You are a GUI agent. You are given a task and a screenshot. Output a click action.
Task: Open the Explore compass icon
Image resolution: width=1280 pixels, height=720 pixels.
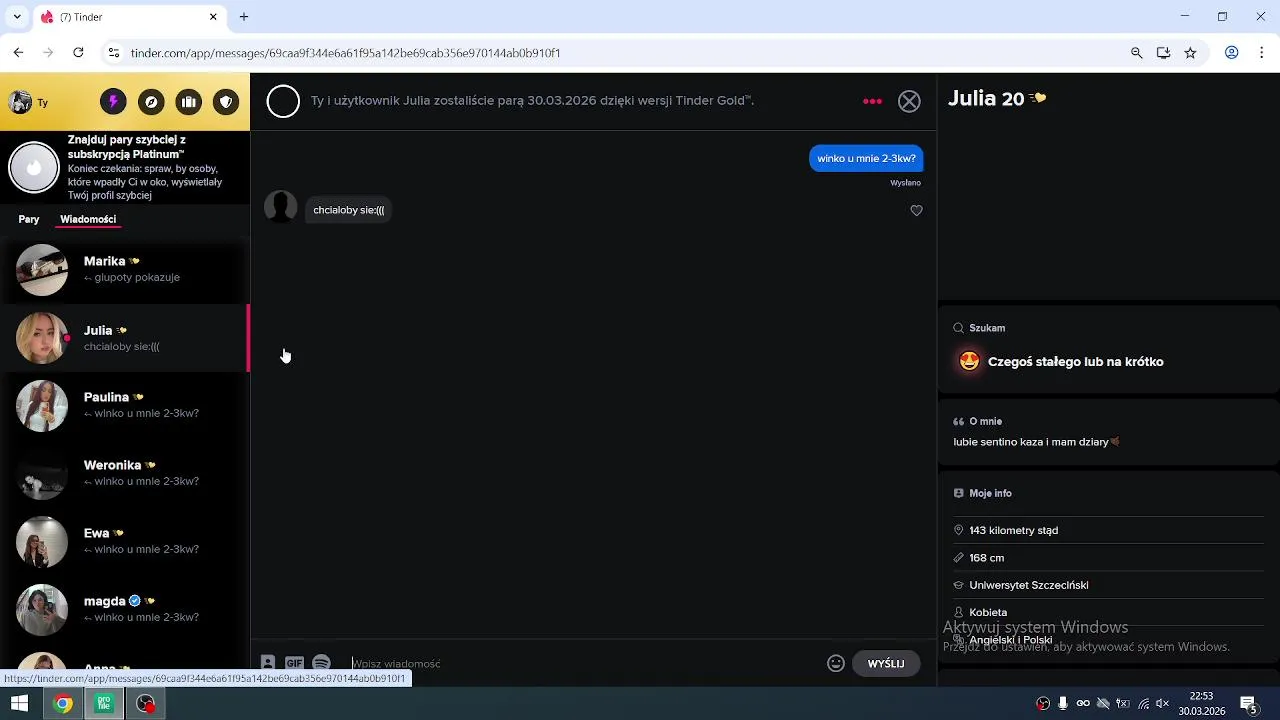click(x=151, y=102)
